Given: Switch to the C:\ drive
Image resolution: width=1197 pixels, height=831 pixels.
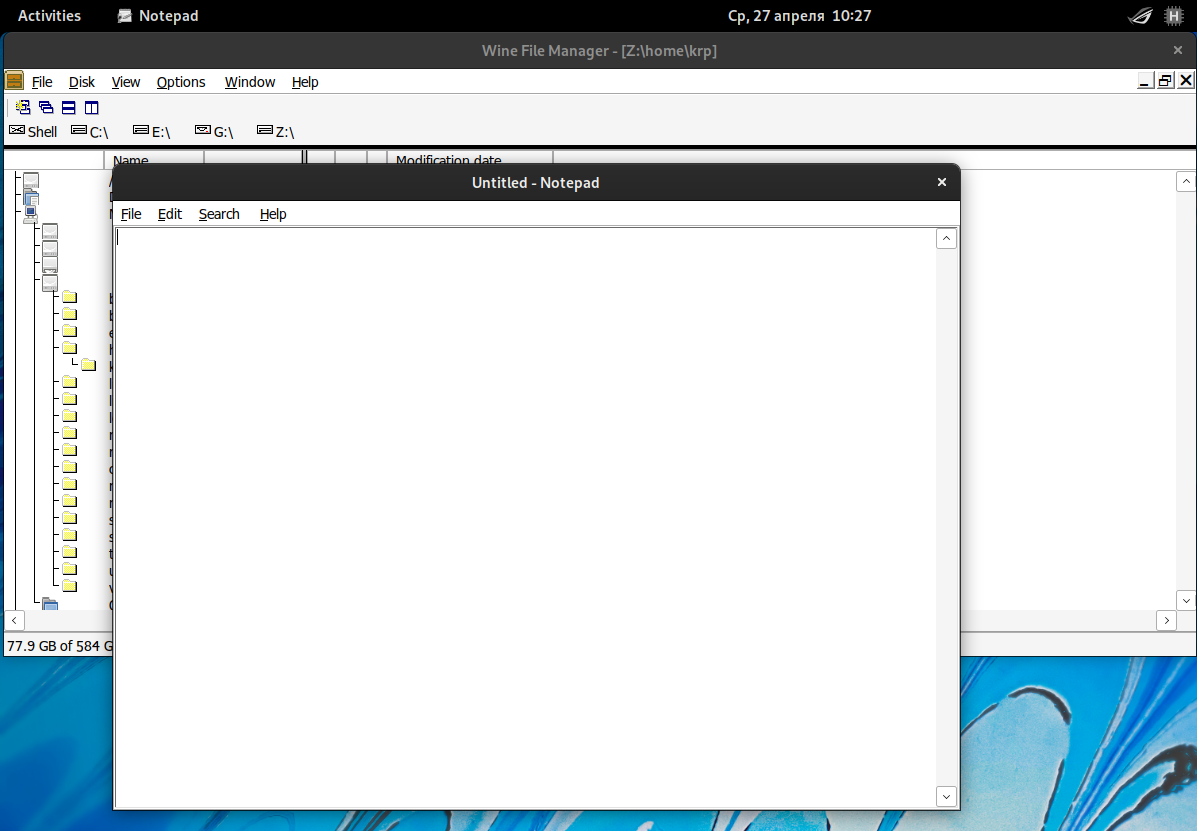Looking at the screenshot, I should point(90,131).
